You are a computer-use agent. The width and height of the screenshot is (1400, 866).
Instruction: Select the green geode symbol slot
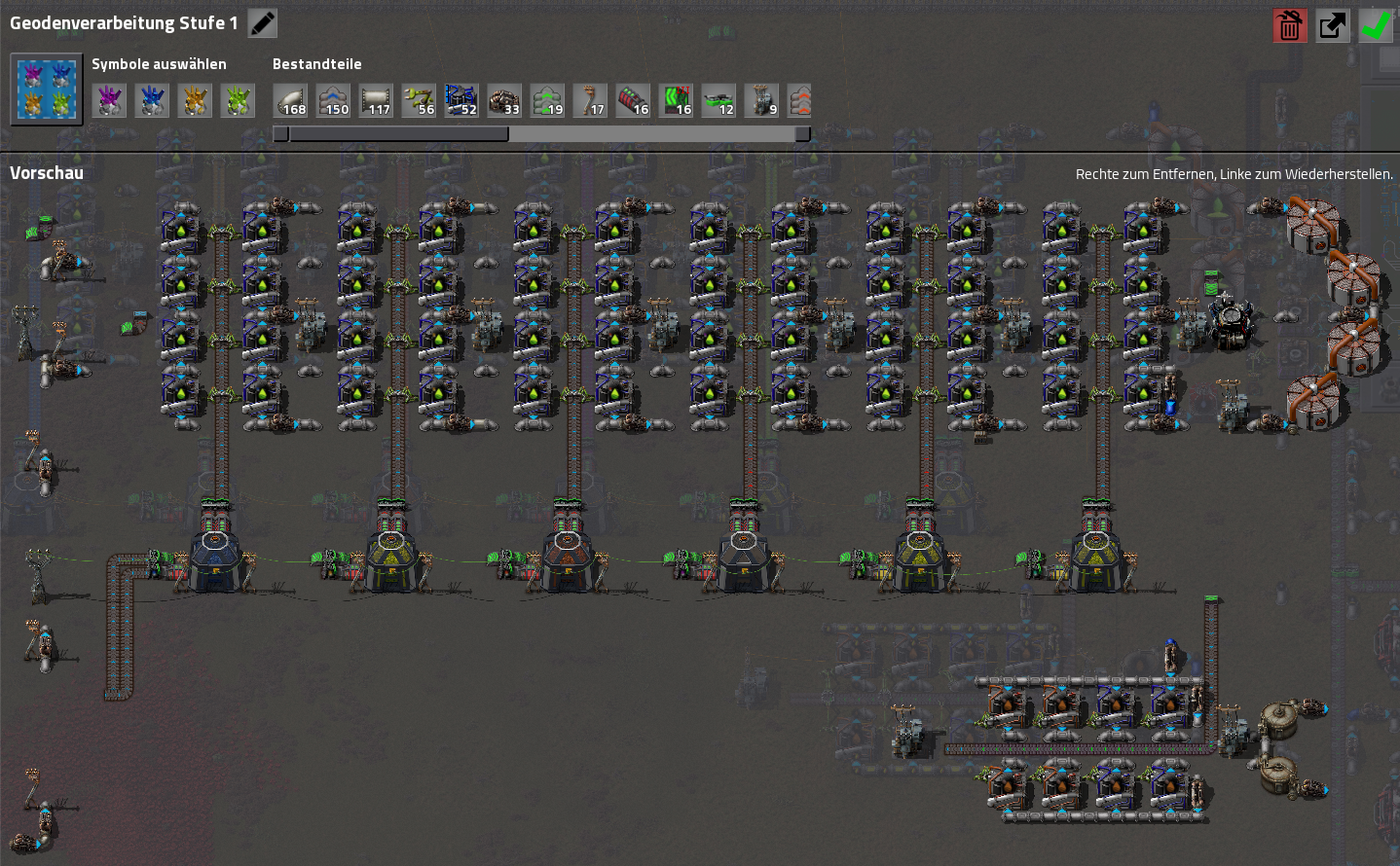tap(238, 100)
